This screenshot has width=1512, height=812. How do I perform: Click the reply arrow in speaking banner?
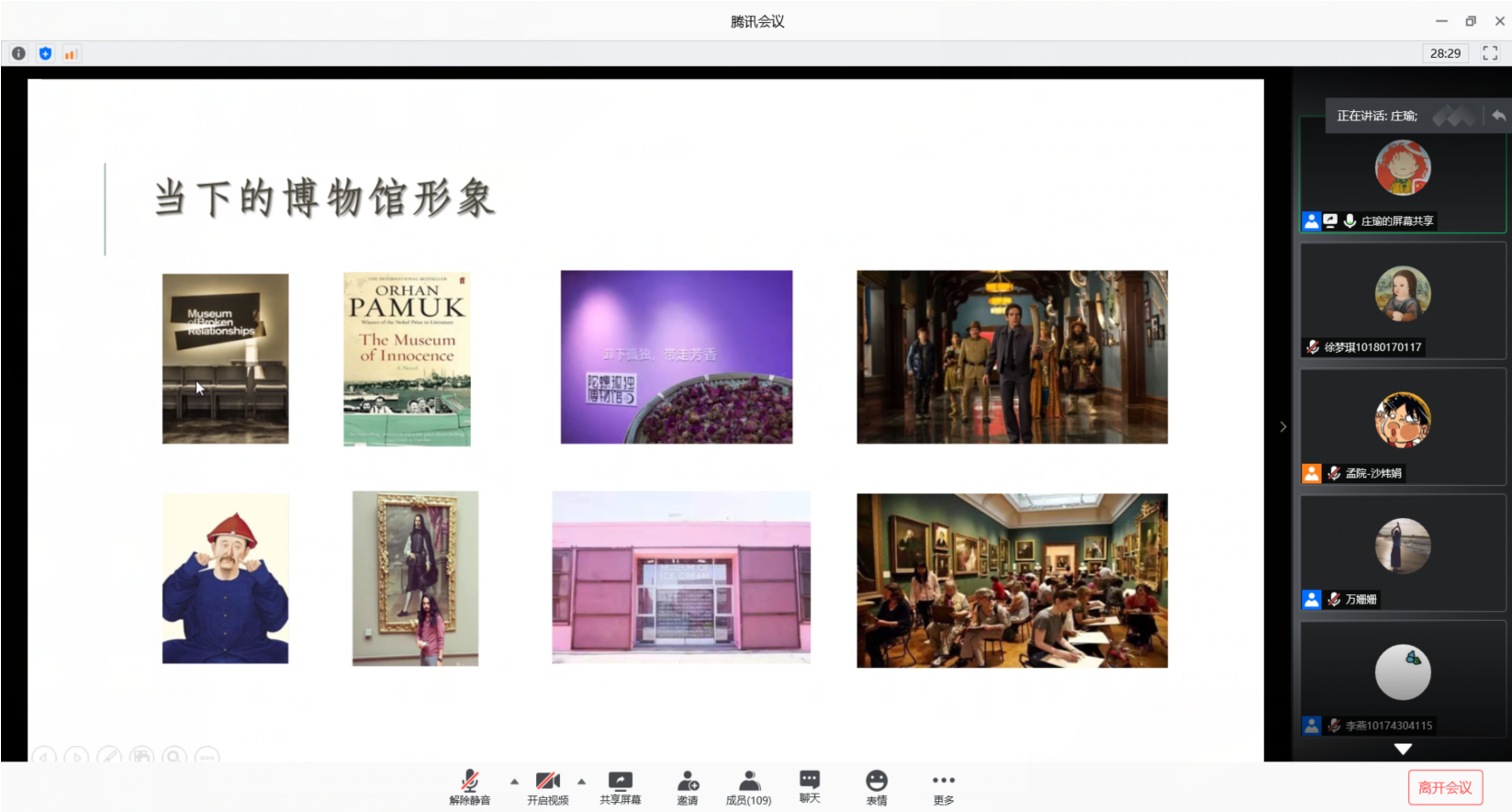1498,116
